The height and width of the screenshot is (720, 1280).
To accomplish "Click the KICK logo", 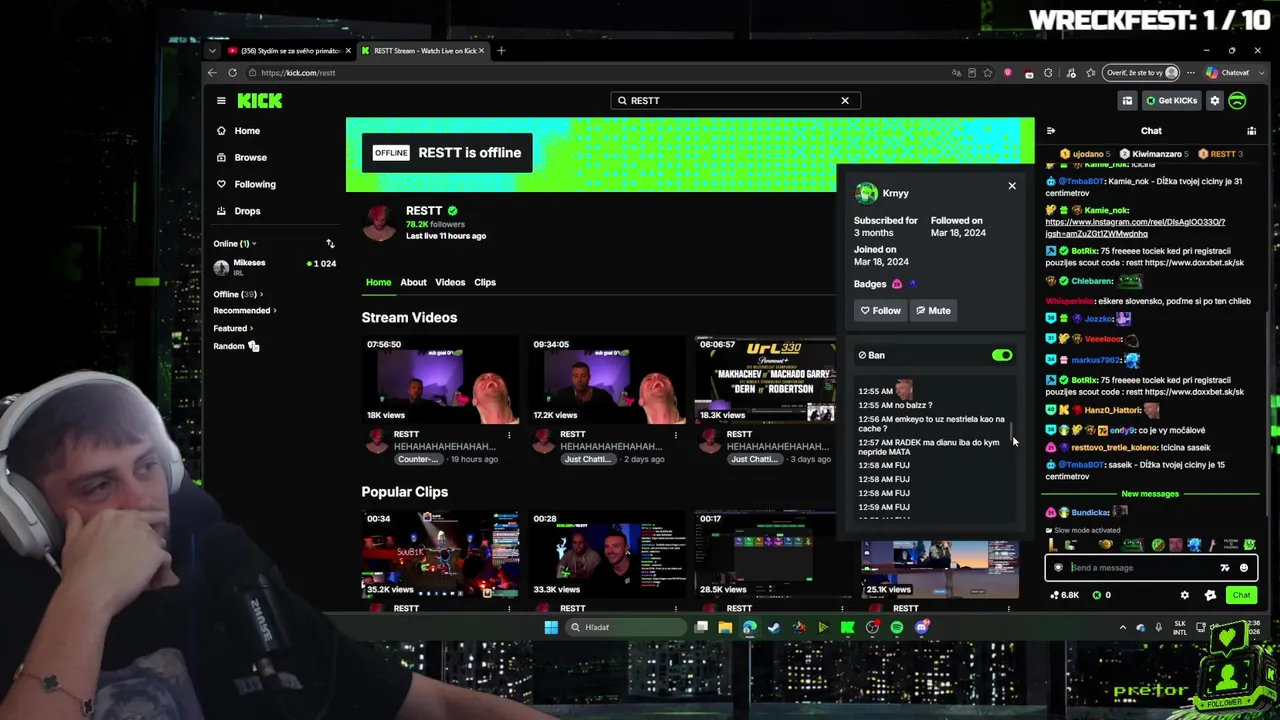I will coord(260,100).
